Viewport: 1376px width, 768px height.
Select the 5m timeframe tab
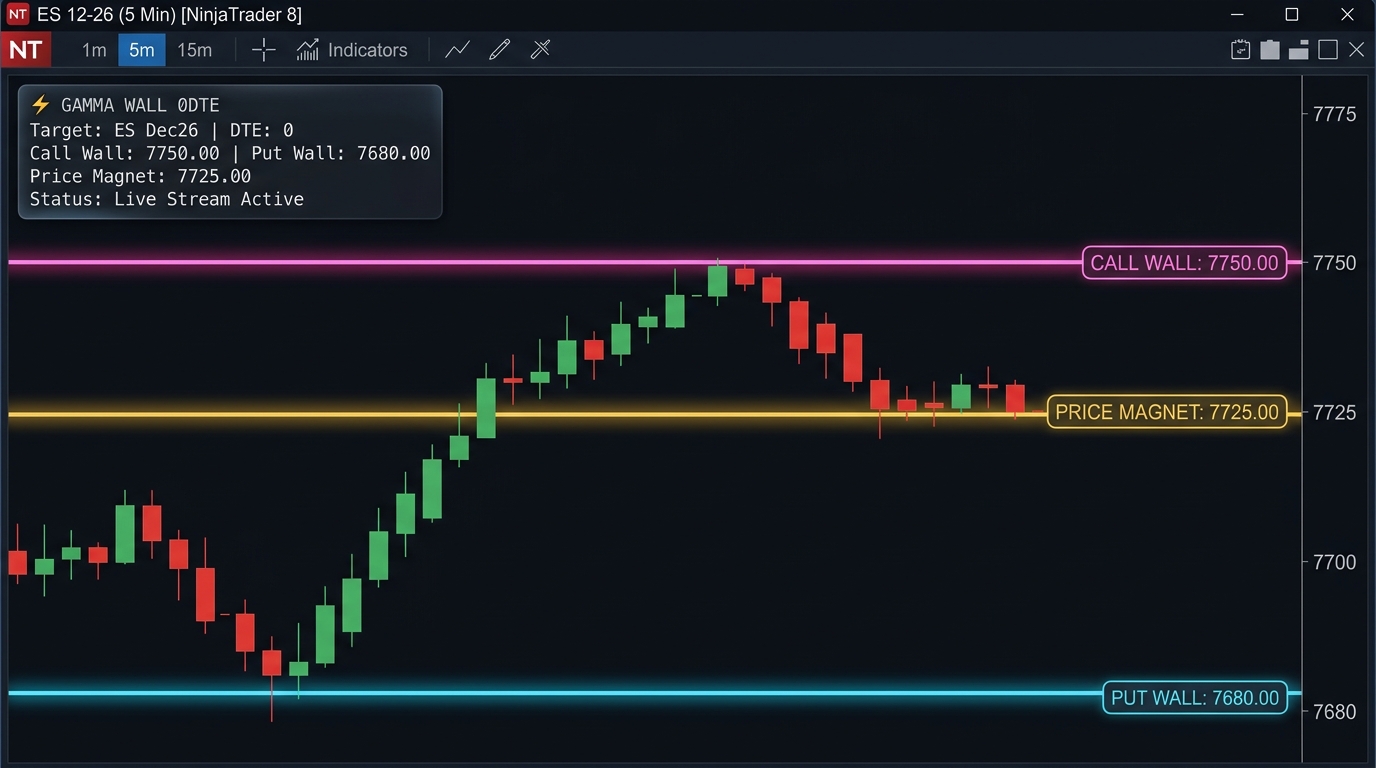pyautogui.click(x=142, y=50)
